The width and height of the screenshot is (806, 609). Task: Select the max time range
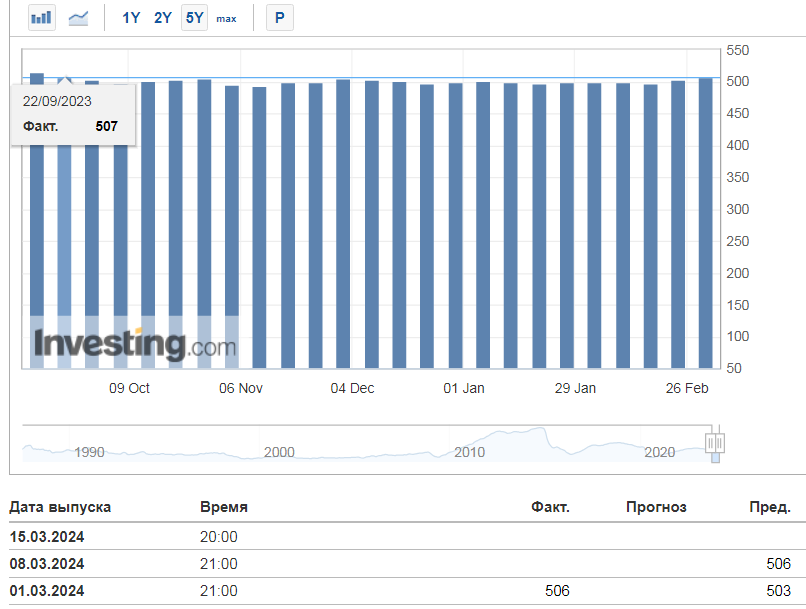click(226, 19)
